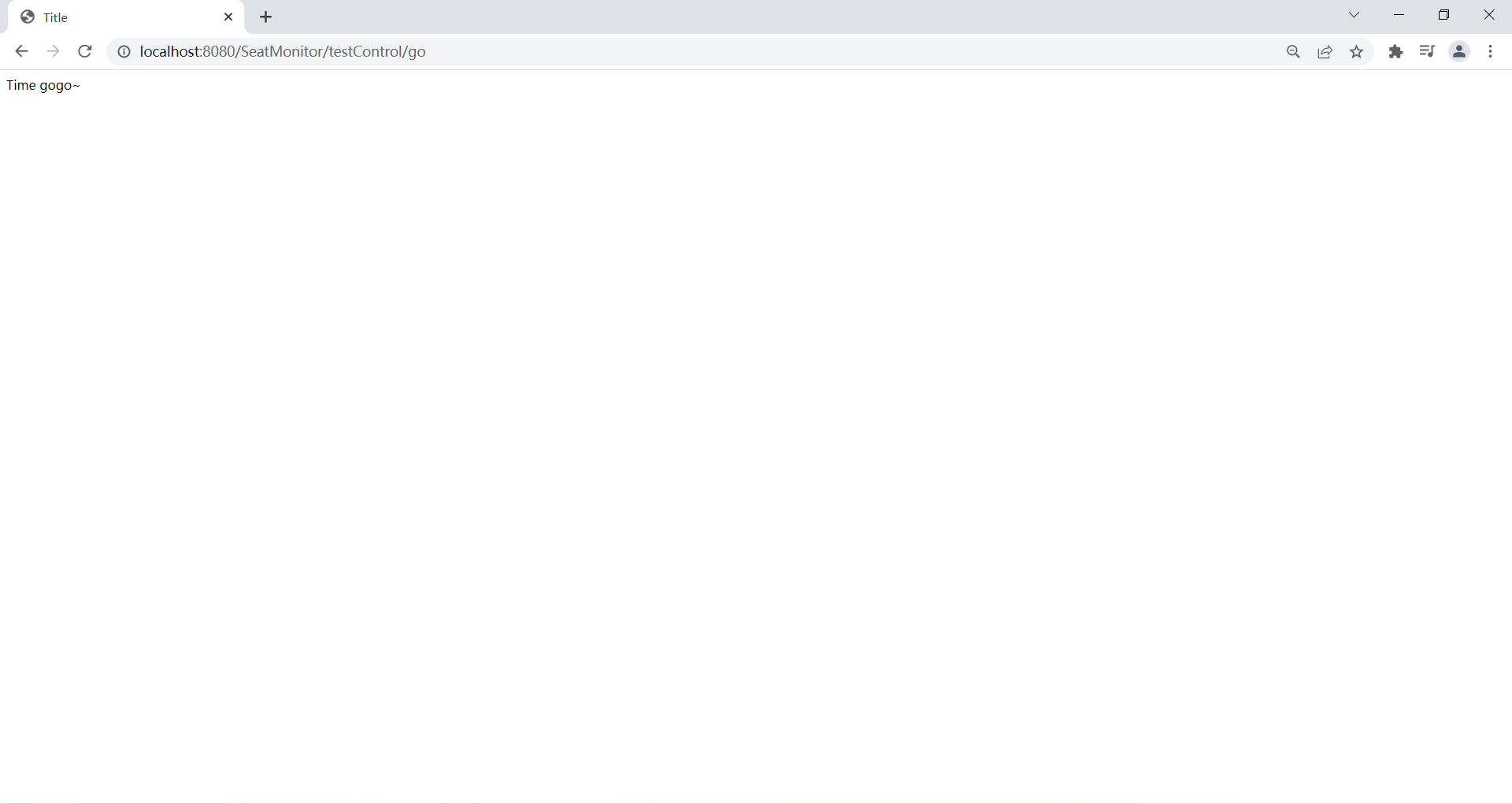Click the forward navigation arrow
Image resolution: width=1512 pixels, height=804 pixels.
point(53,51)
